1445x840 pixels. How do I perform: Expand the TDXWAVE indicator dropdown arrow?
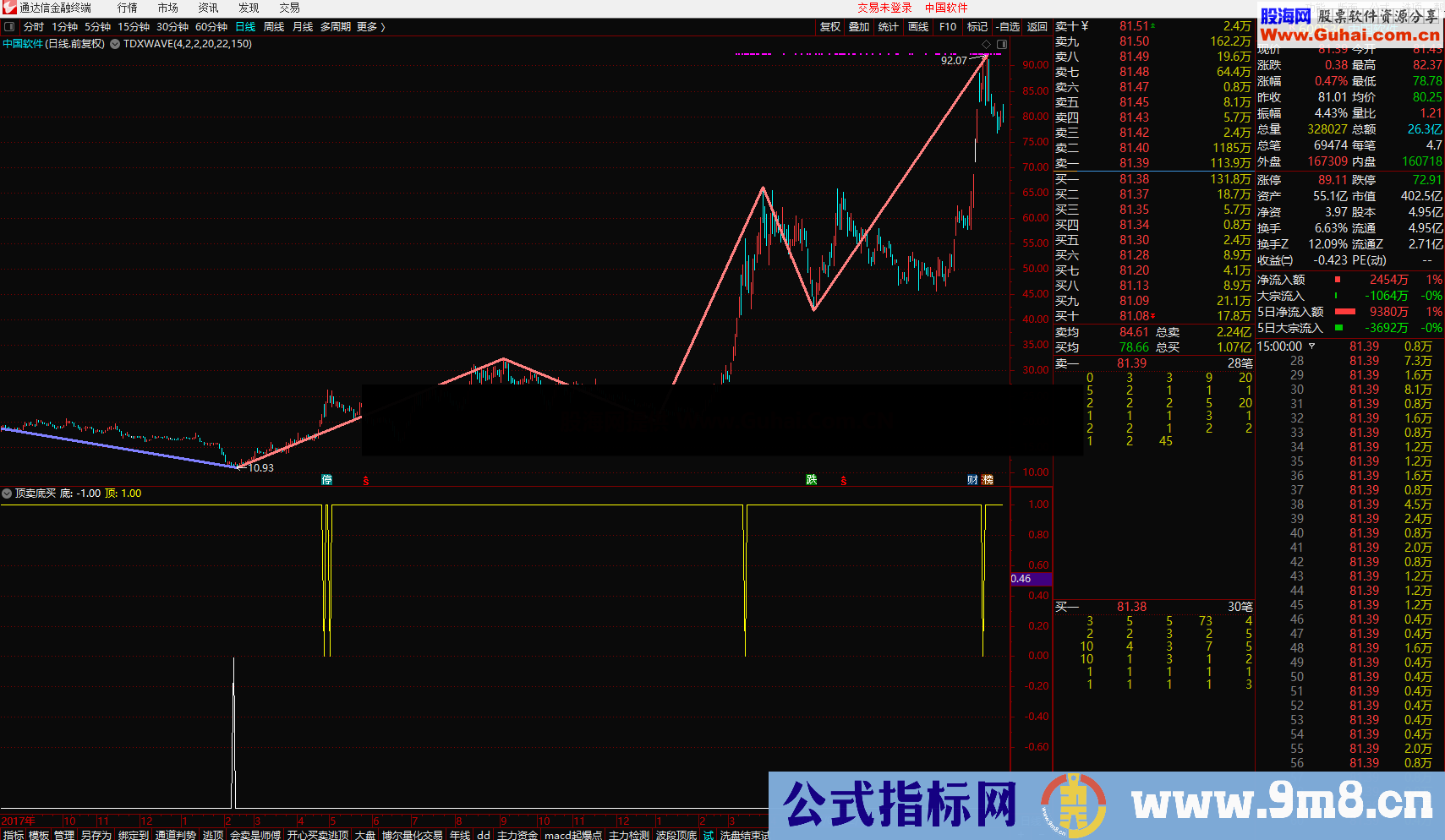[115, 44]
